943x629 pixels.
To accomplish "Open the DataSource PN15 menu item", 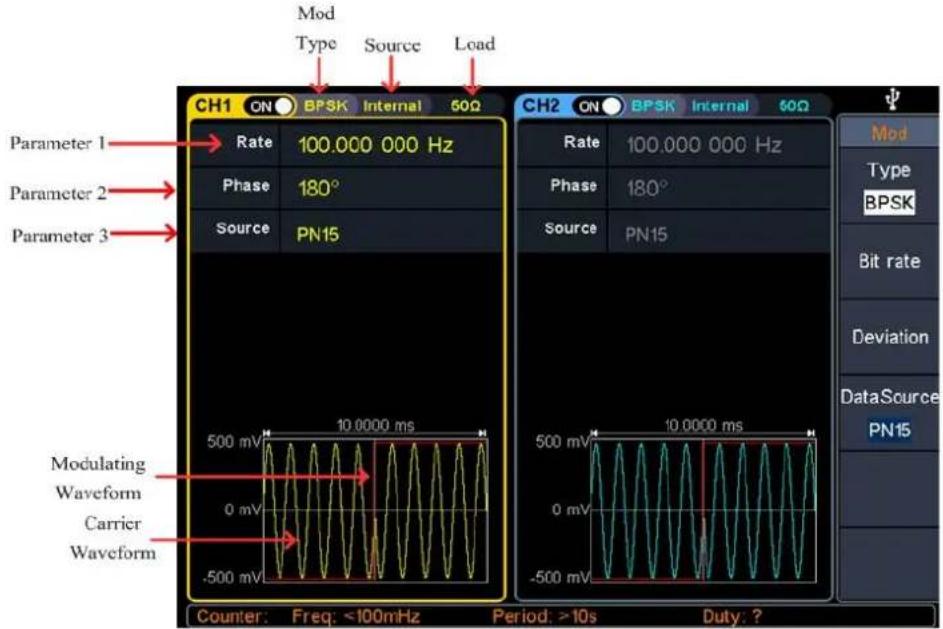I will coord(889,414).
